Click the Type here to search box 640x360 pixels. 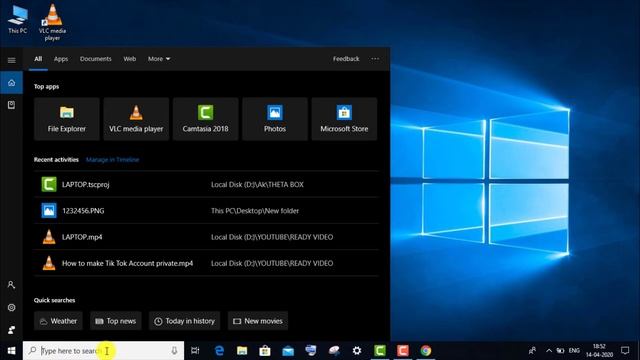click(x=103, y=351)
